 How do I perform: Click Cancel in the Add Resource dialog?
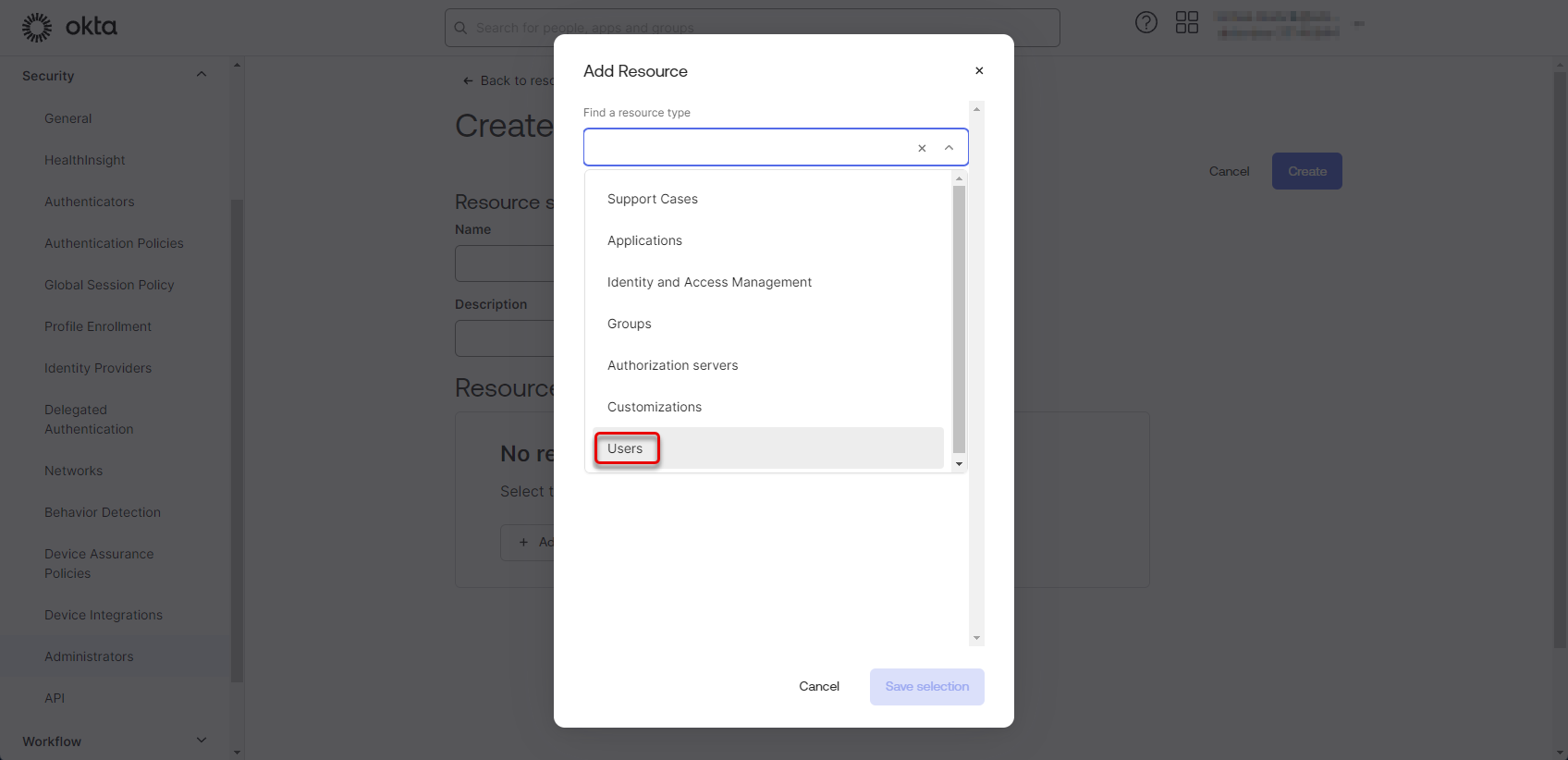click(x=819, y=686)
